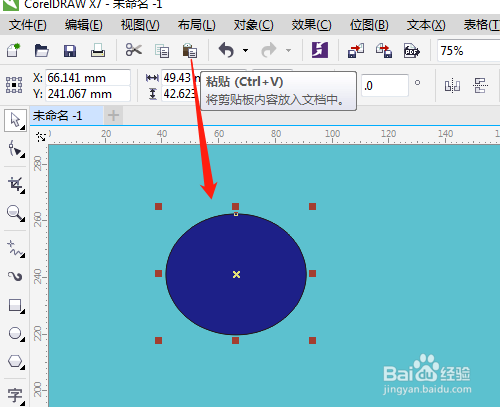Image resolution: width=500 pixels, height=407 pixels.
Task: Open a file with the folder icon
Action: [42, 51]
